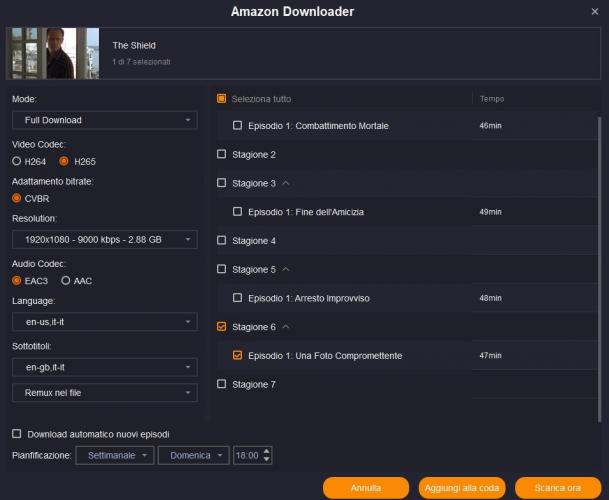Select AAC audio codec
The image size is (609, 500).
tap(66, 280)
